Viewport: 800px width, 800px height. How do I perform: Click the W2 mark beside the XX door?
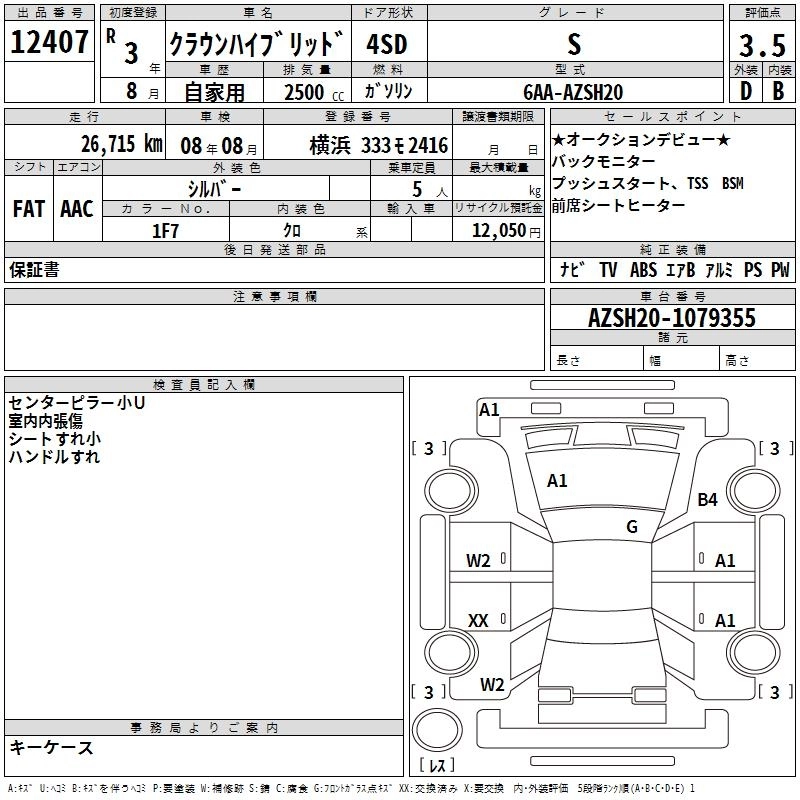[478, 561]
